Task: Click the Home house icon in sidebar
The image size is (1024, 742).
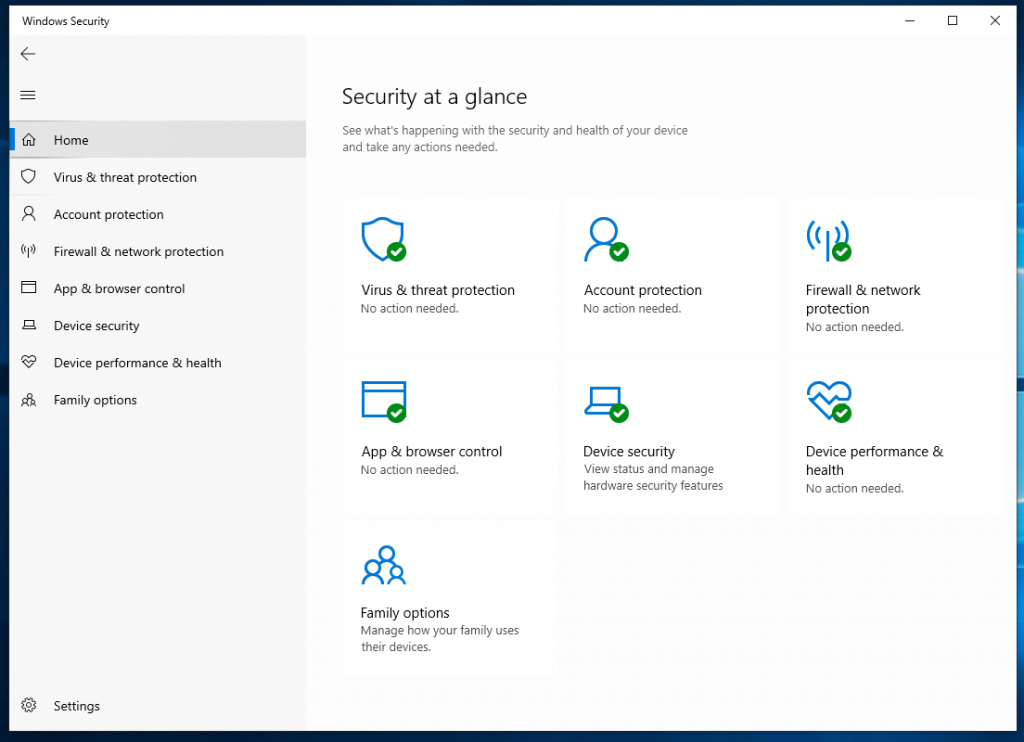Action: [29, 140]
